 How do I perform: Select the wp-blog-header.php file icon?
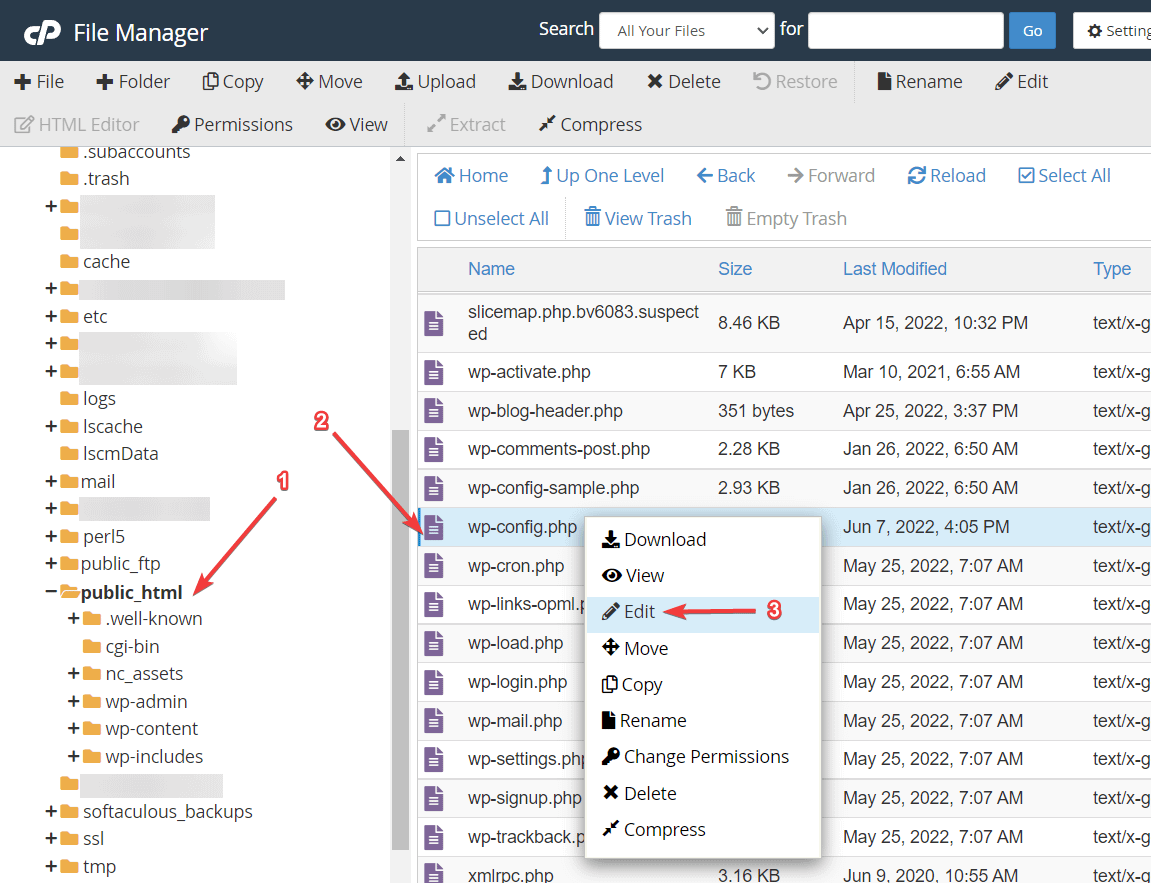pyautogui.click(x=434, y=411)
